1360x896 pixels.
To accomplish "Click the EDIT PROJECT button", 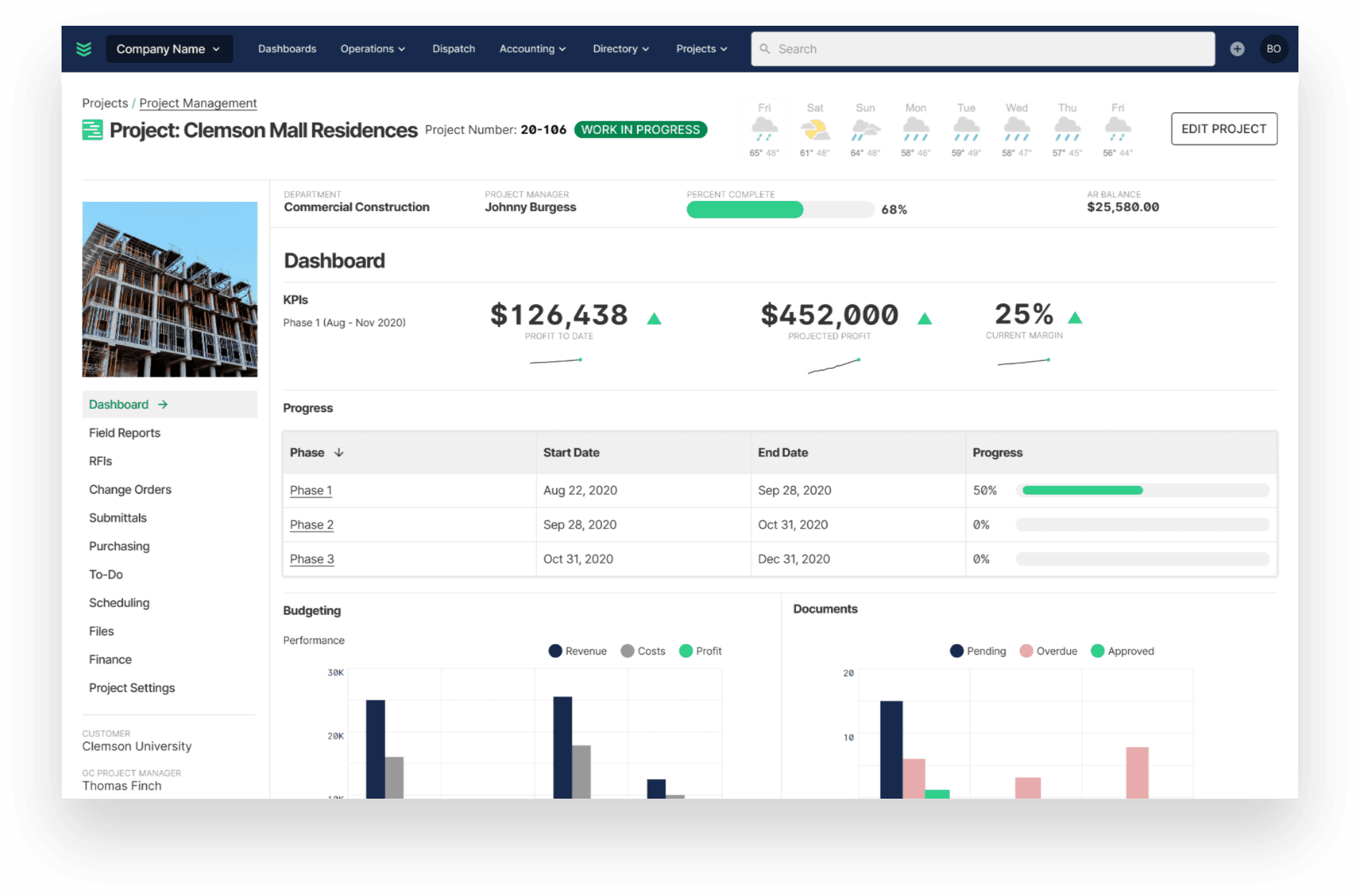I will [x=1224, y=129].
